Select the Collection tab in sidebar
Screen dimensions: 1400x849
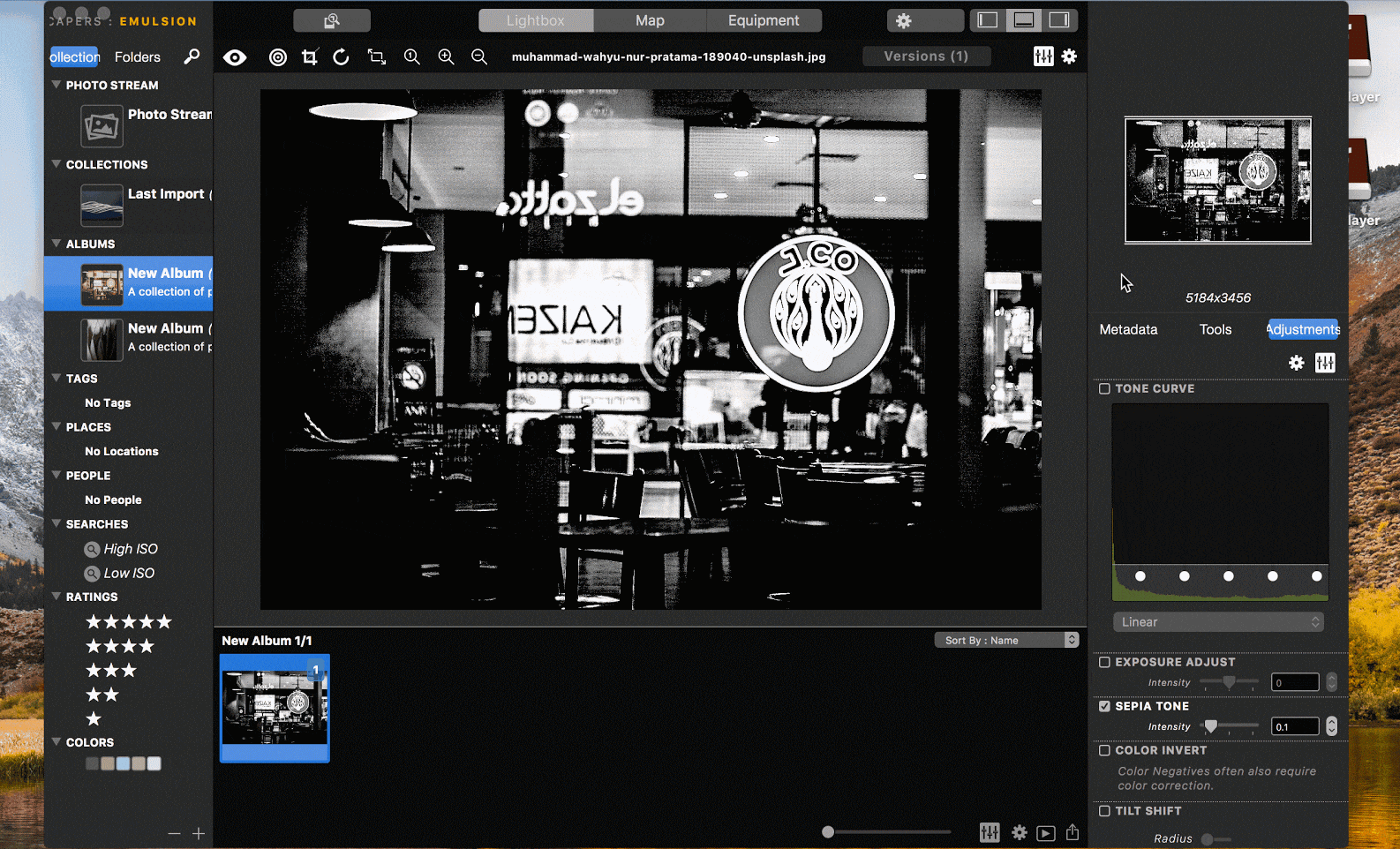[75, 56]
